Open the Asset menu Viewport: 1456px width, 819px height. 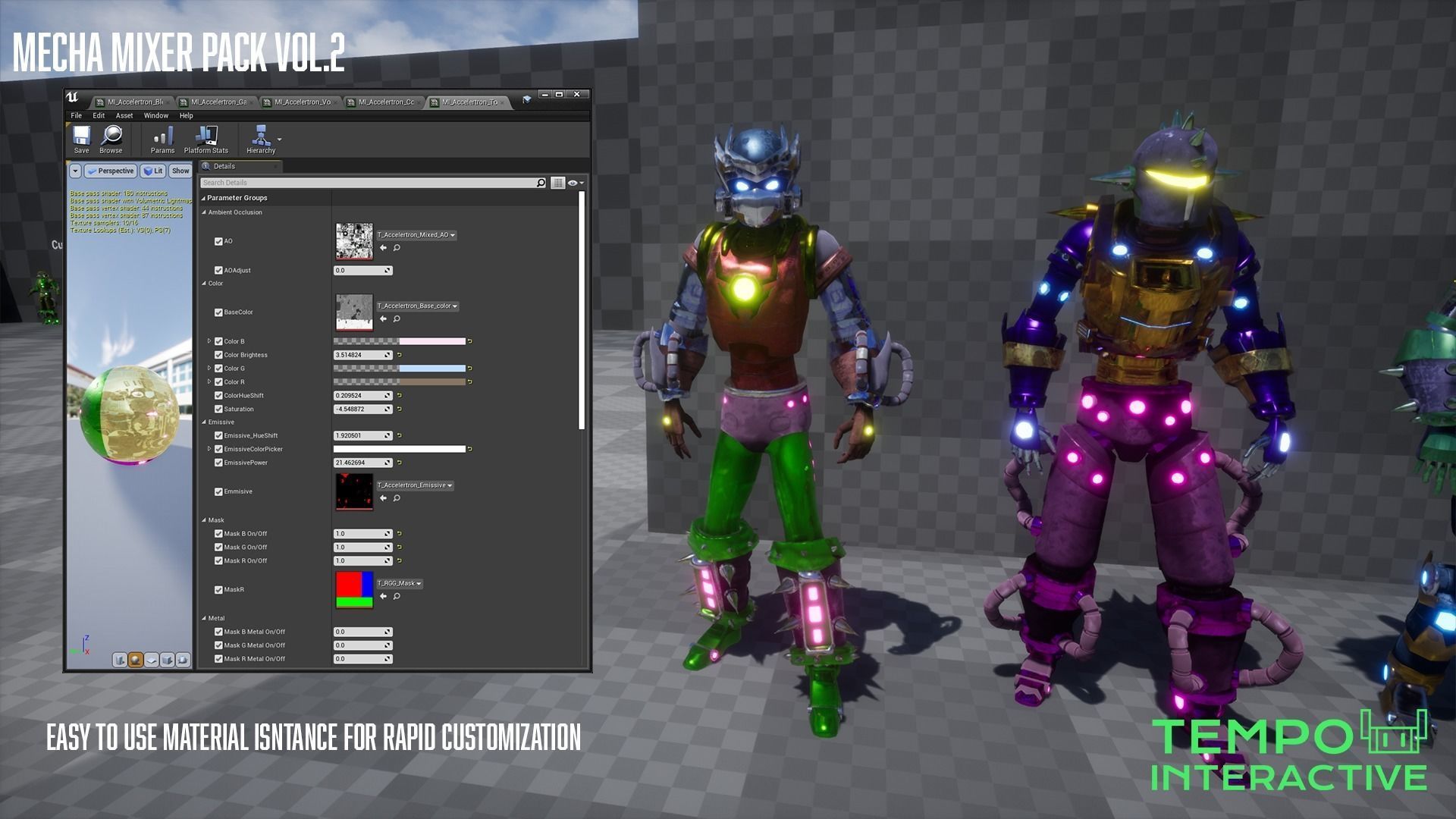point(124,116)
